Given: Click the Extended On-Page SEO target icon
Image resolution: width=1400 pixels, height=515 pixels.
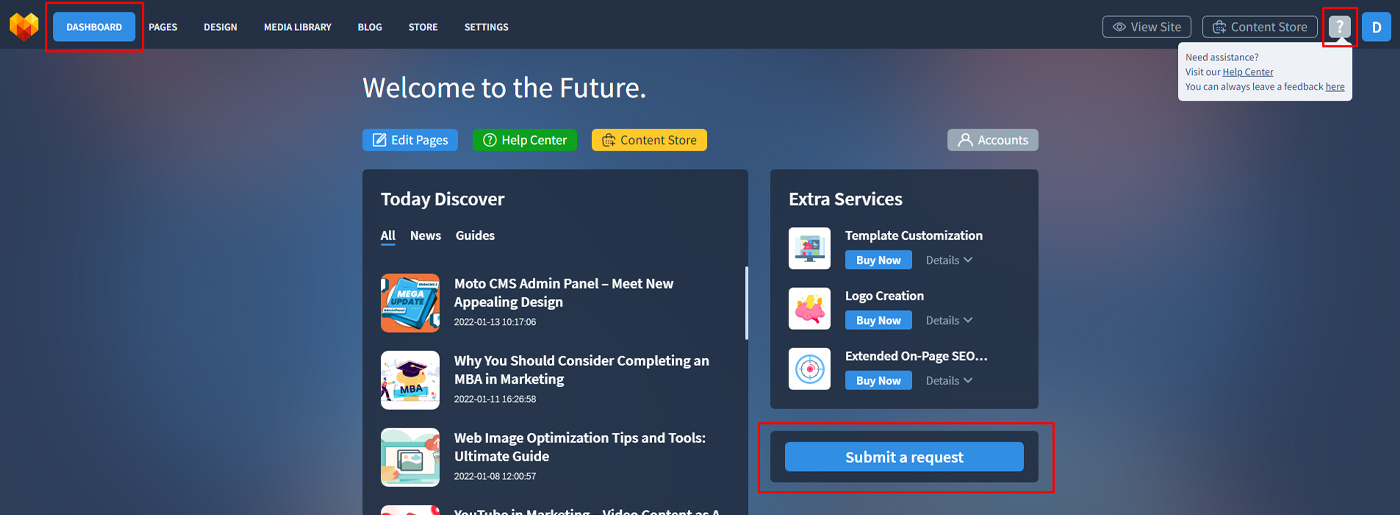Looking at the screenshot, I should tap(809, 369).
